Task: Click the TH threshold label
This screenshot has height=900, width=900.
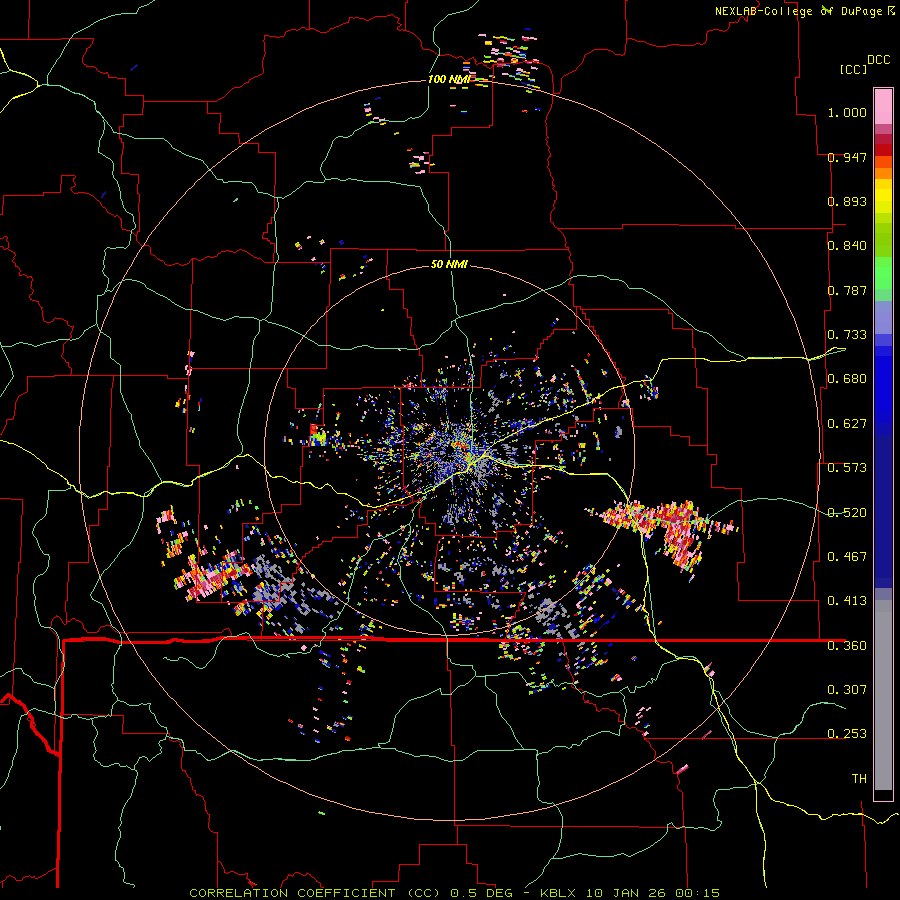Action: pyautogui.click(x=859, y=779)
